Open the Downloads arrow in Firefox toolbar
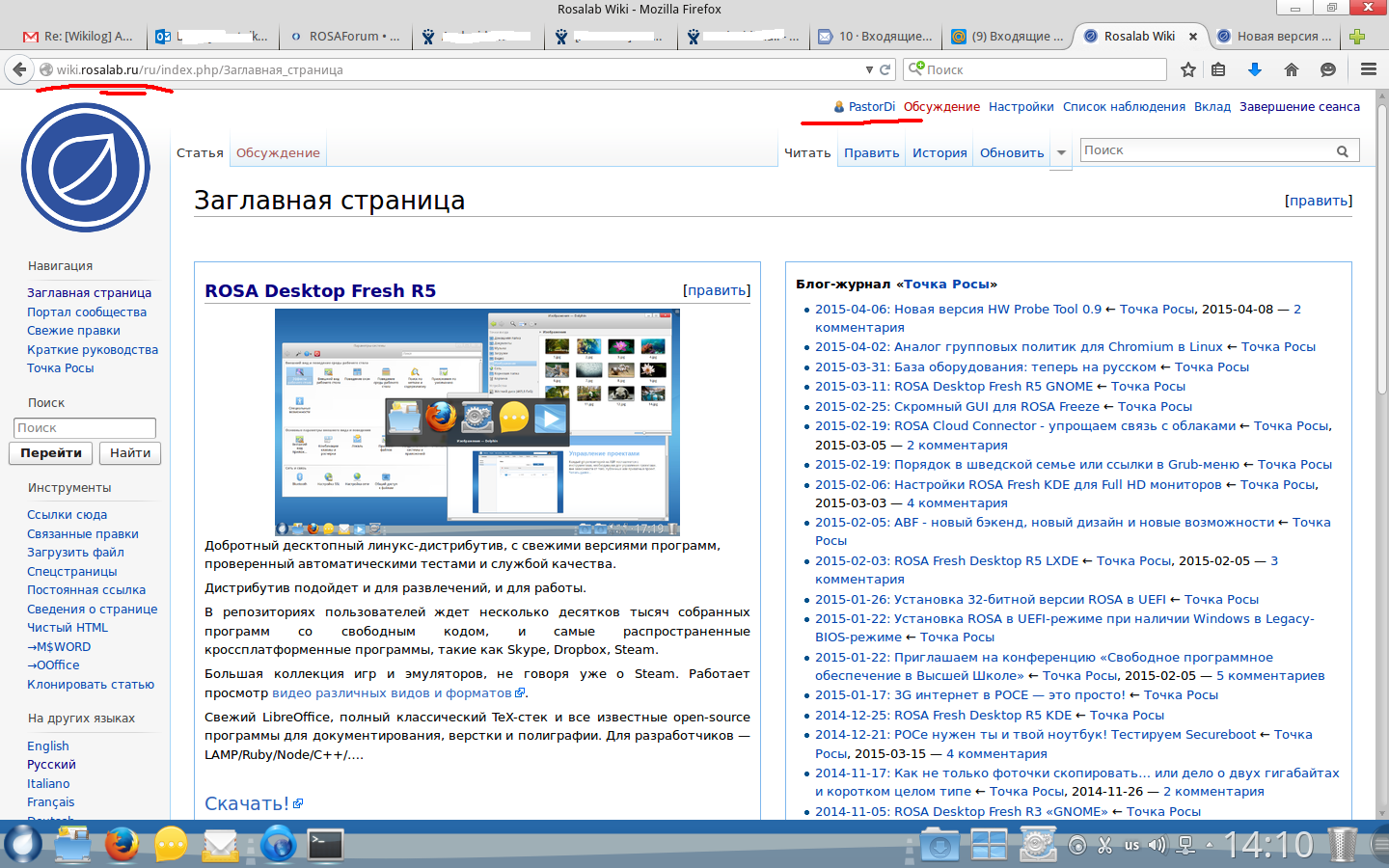The height and width of the screenshot is (868, 1389). pos(1254,69)
